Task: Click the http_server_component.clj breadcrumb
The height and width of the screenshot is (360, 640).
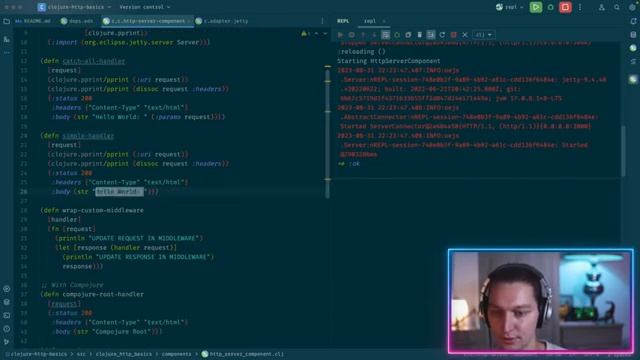Action: pyautogui.click(x=243, y=354)
